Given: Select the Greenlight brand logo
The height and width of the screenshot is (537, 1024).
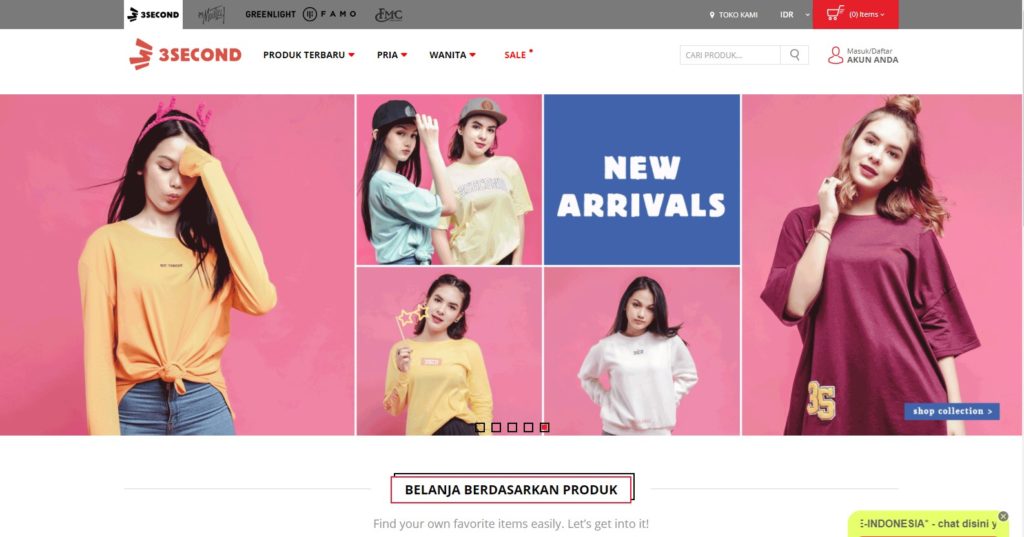Looking at the screenshot, I should coord(270,14).
